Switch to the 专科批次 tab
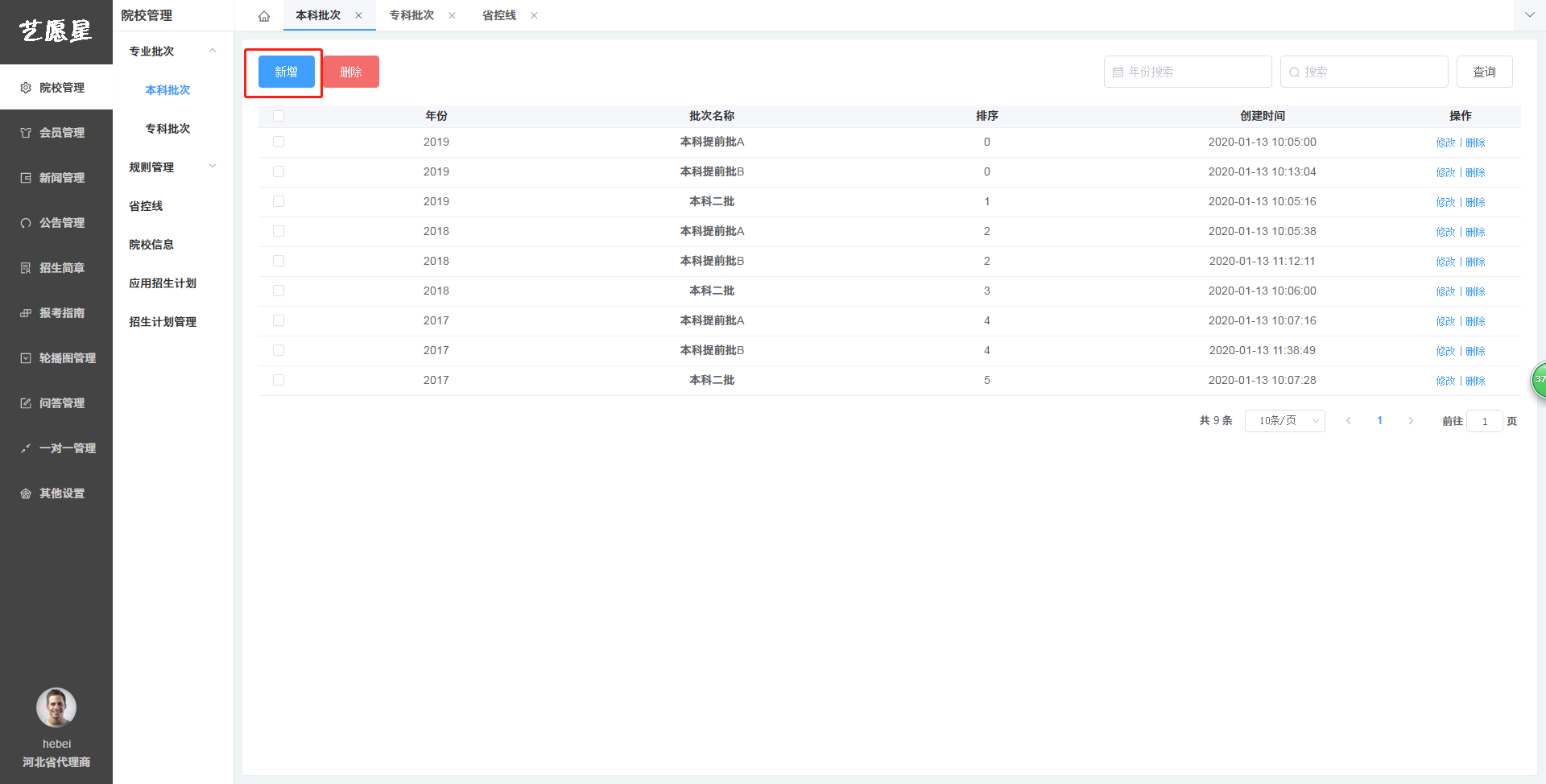 click(x=411, y=15)
